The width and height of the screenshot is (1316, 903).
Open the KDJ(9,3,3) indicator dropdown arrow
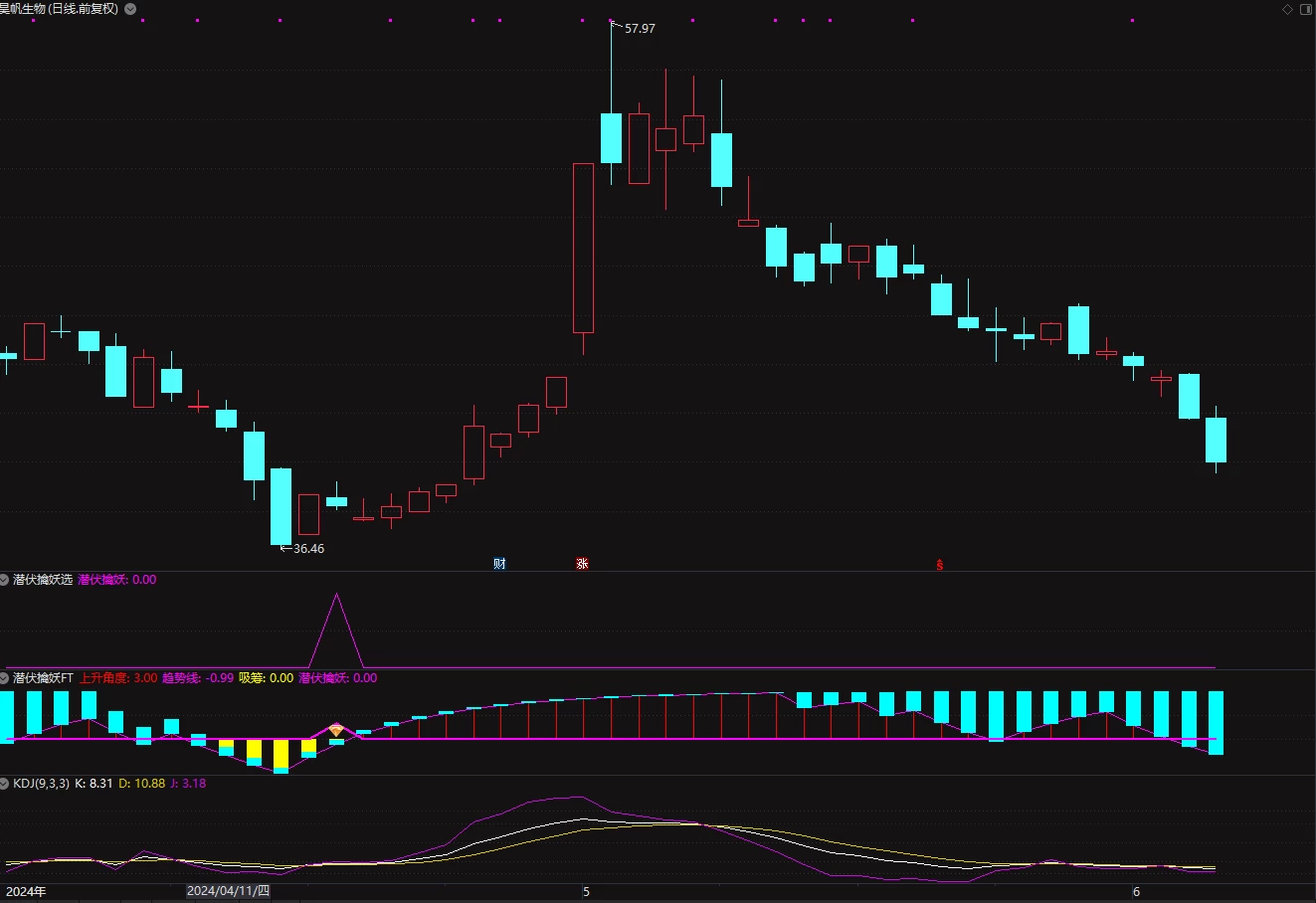5,784
